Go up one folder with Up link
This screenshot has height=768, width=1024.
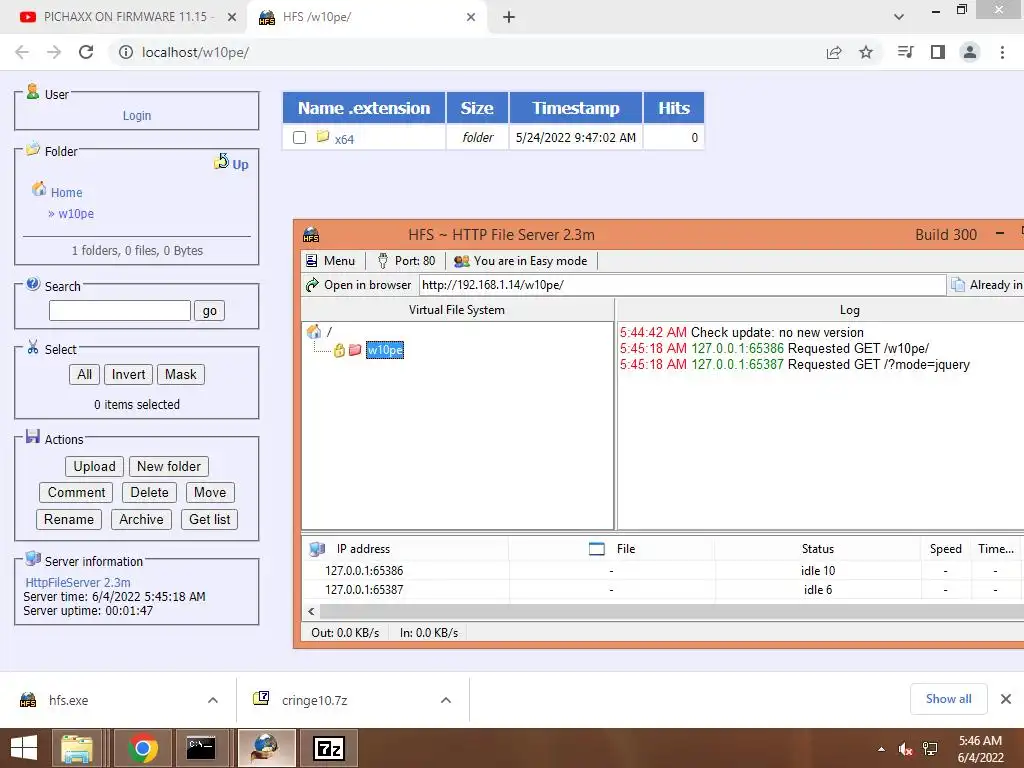point(231,163)
